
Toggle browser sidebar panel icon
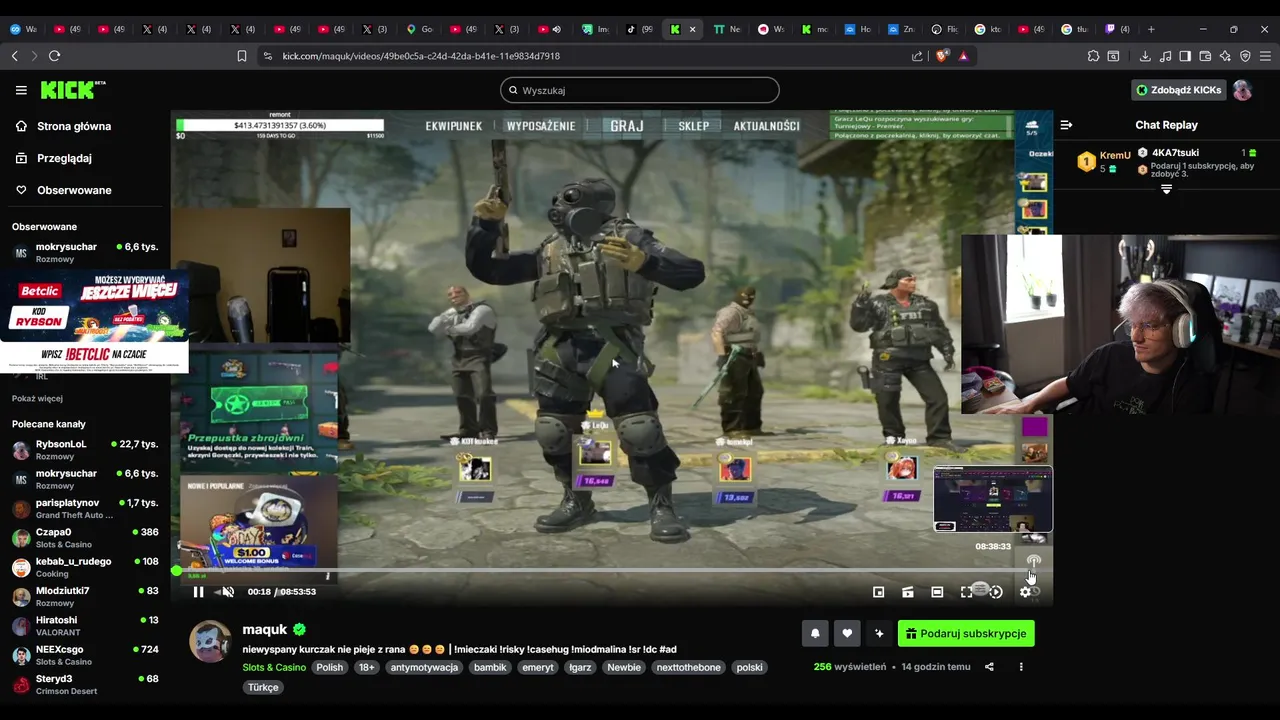(x=1185, y=56)
